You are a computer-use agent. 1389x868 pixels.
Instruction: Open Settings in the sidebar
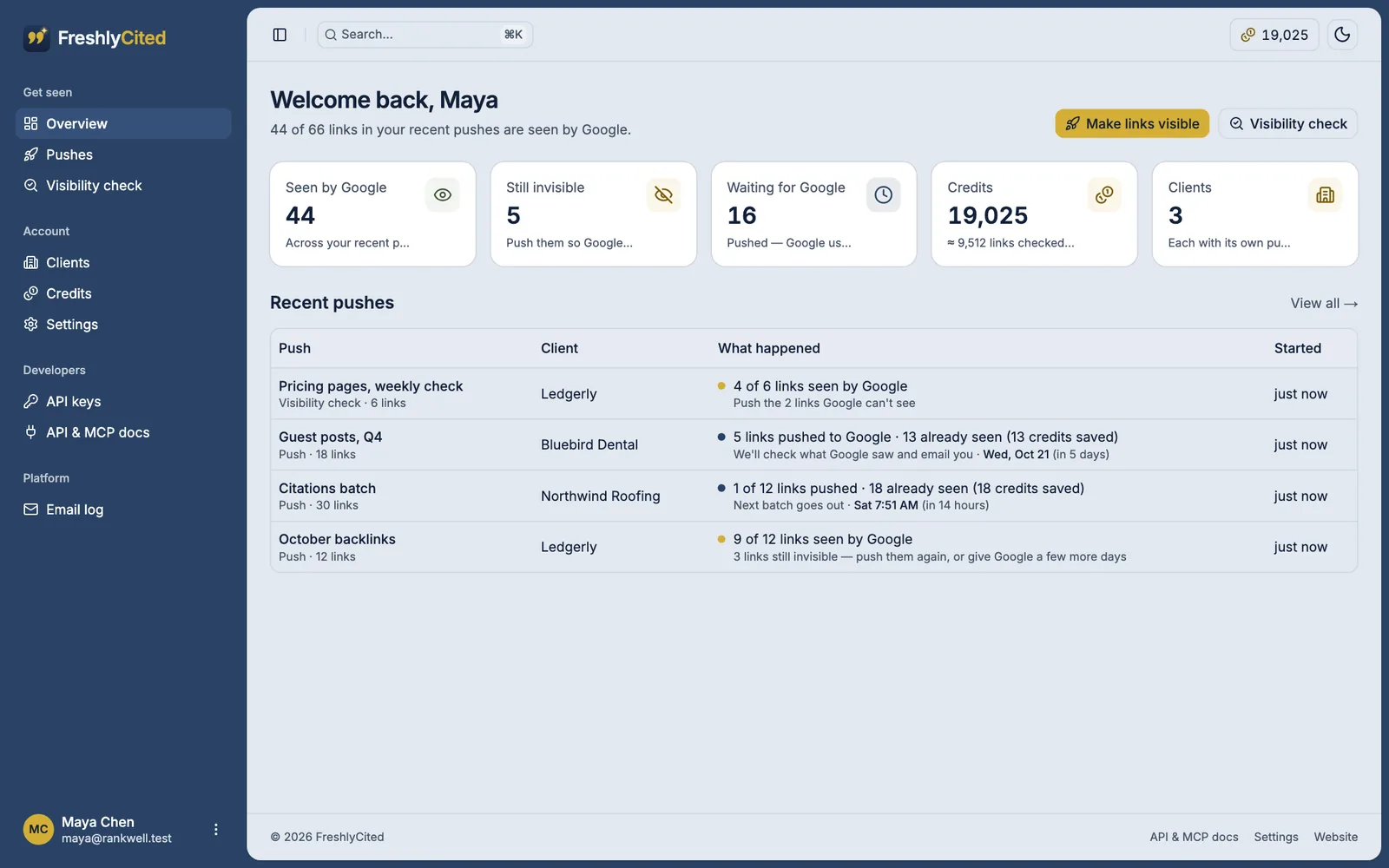click(x=123, y=325)
